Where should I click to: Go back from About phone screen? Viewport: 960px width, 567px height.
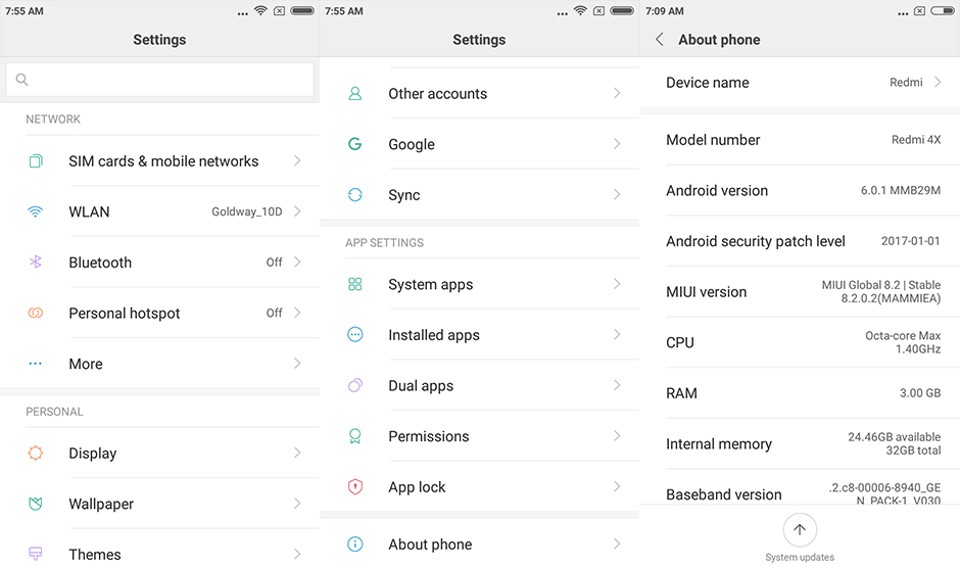coord(659,40)
